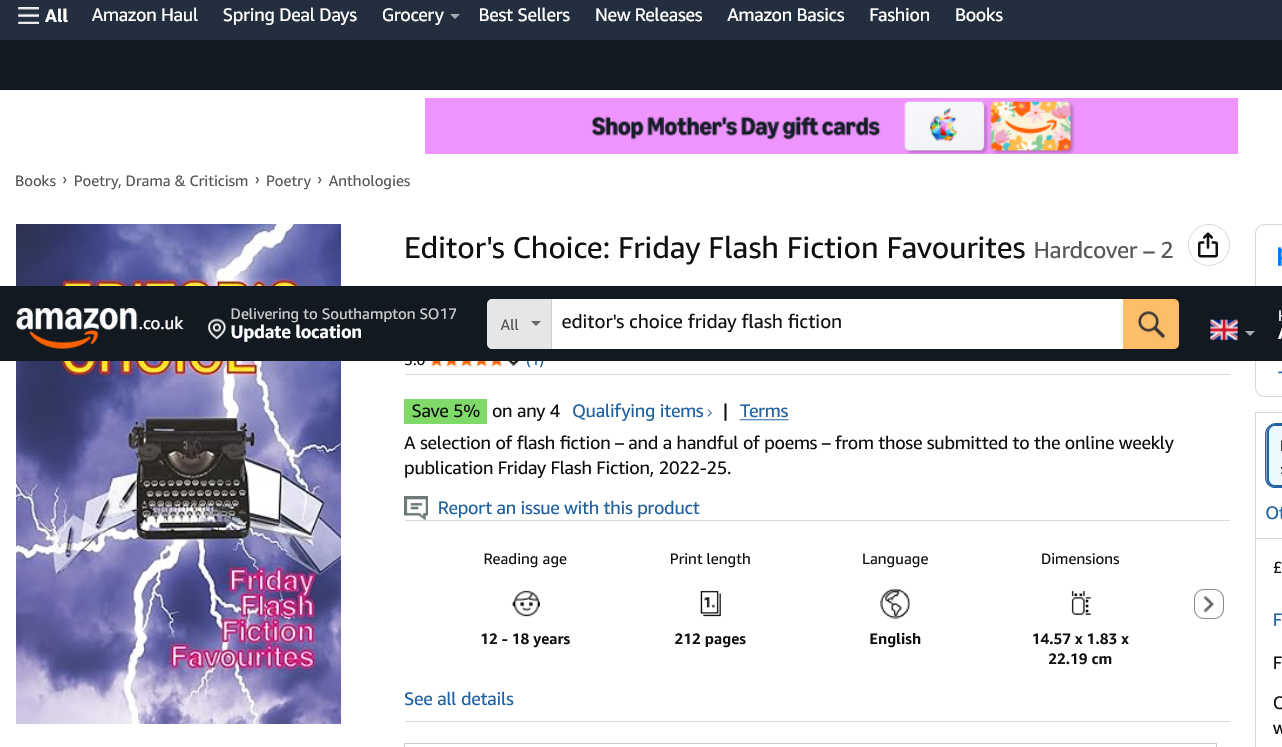Click the search text field
This screenshot has width=1282, height=747.
(836, 323)
